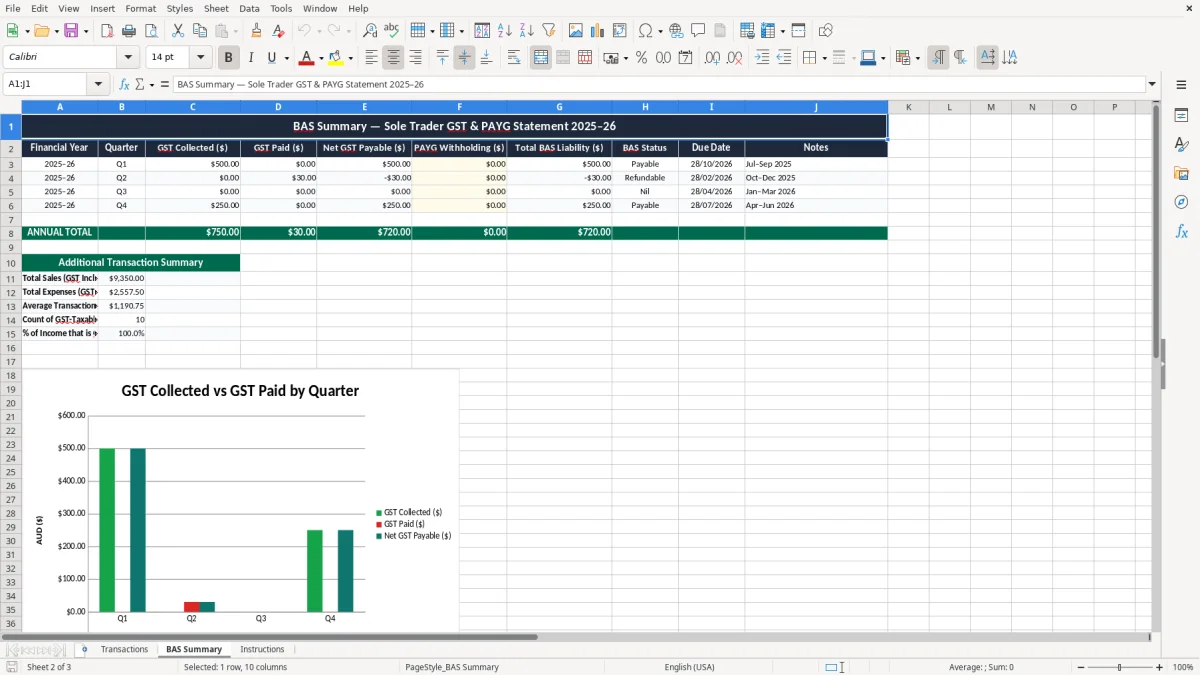Click the Save document icon
Viewport: 1200px width, 675px height.
coord(71,30)
